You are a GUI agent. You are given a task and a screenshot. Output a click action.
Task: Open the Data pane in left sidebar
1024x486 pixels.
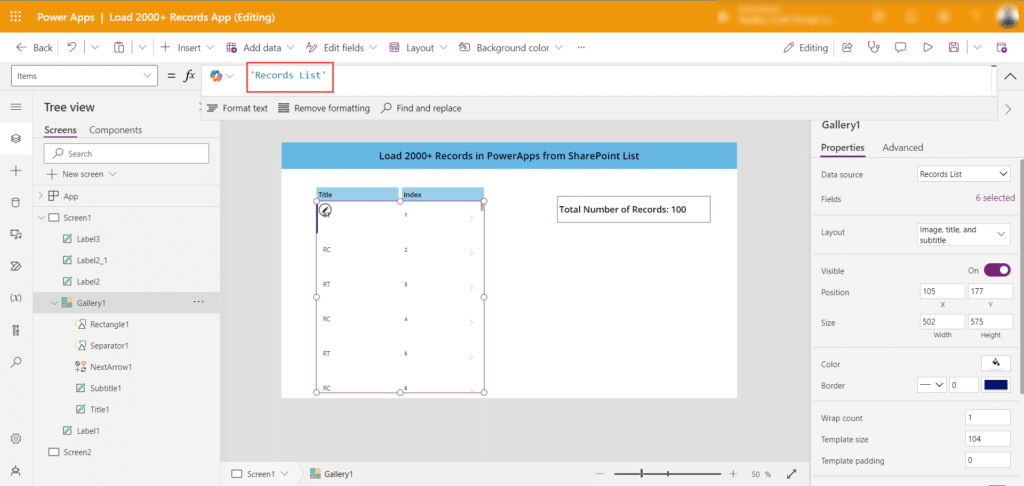pyautogui.click(x=15, y=202)
